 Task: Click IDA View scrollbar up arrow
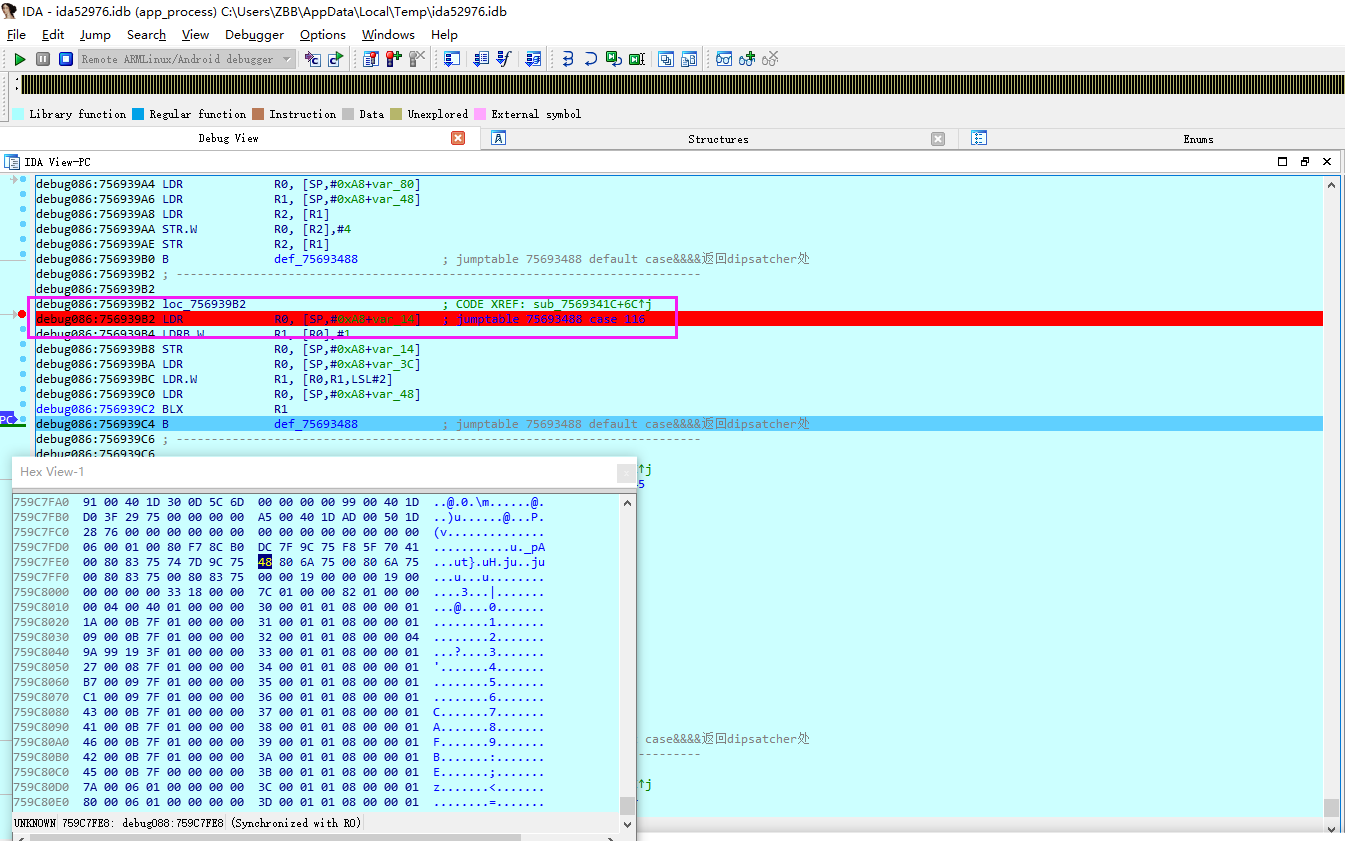tap(1331, 184)
